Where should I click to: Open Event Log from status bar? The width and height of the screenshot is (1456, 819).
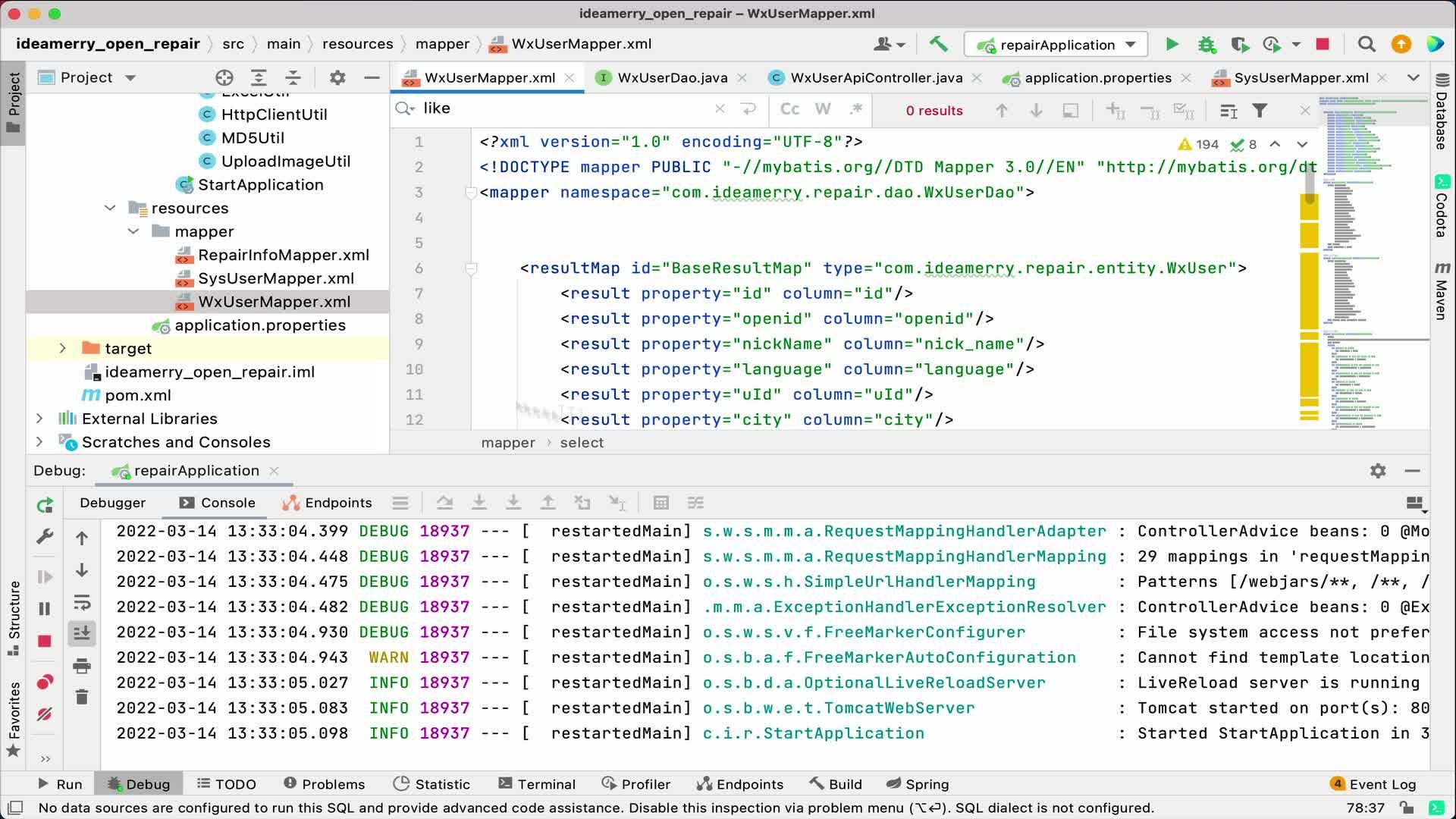(x=1373, y=784)
